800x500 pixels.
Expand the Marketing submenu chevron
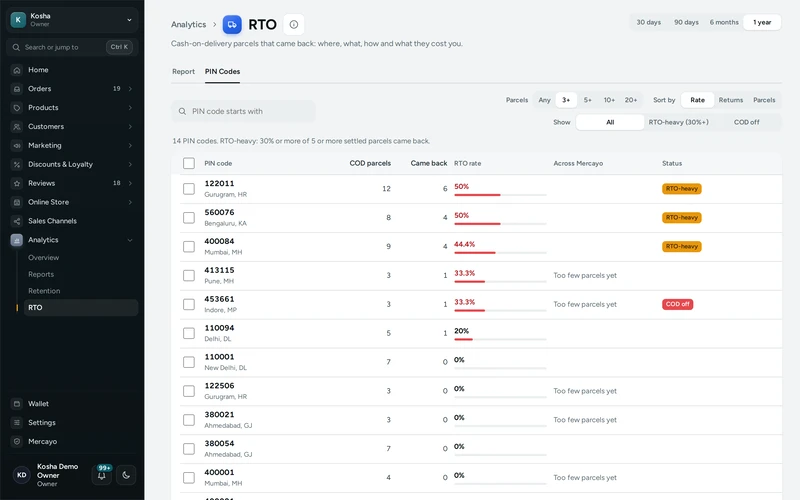(x=130, y=145)
